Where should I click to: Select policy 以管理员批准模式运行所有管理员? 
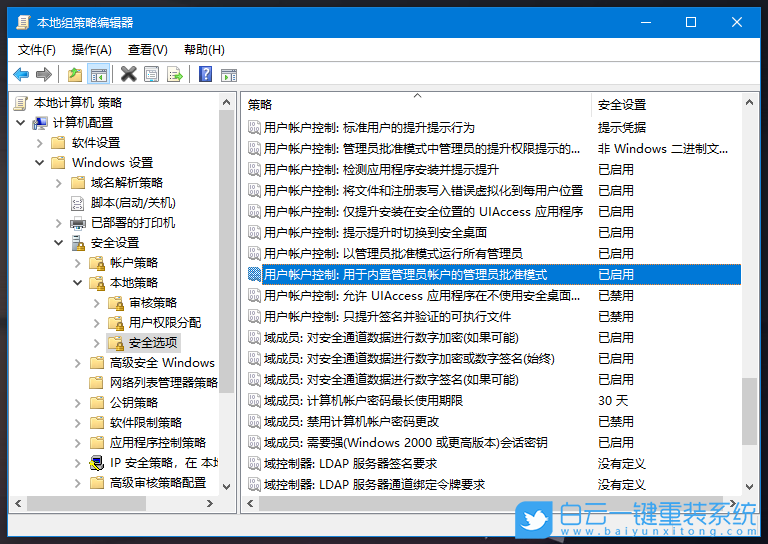393,254
